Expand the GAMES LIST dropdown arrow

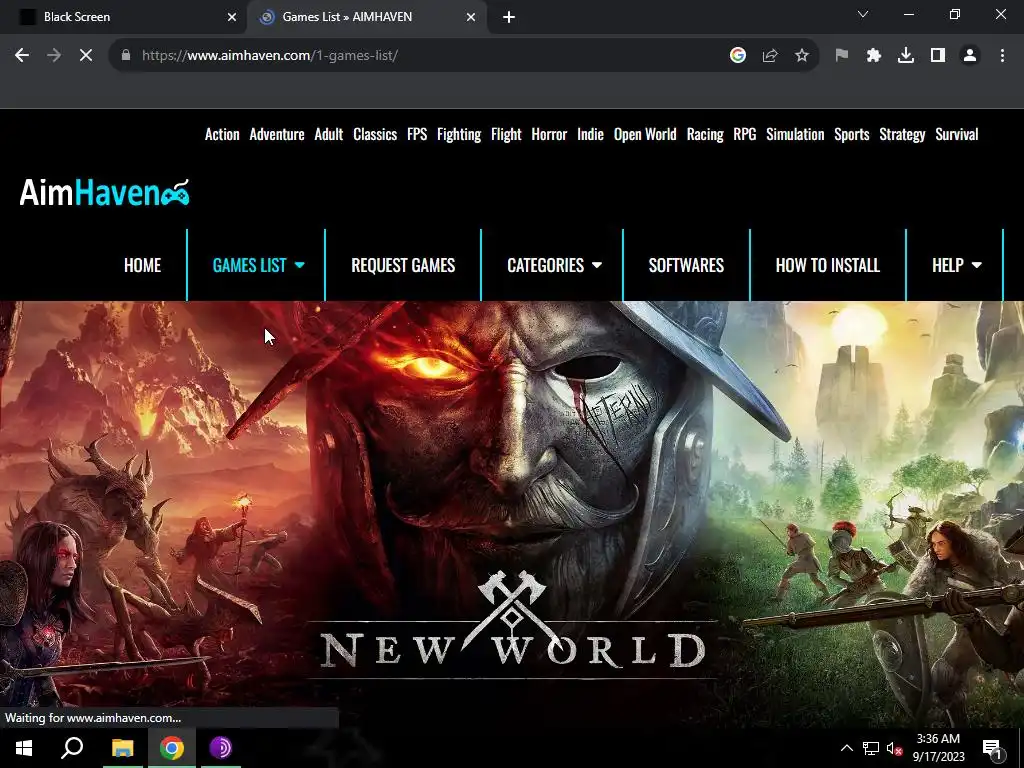point(300,265)
